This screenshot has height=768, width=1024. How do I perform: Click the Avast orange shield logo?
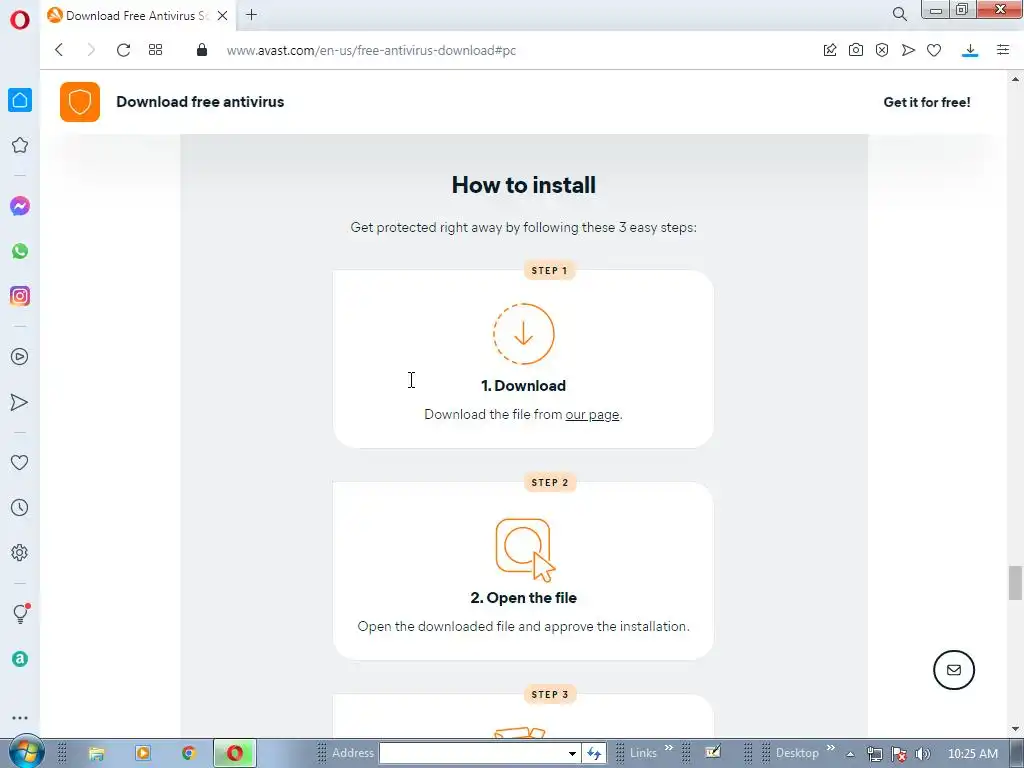[80, 102]
